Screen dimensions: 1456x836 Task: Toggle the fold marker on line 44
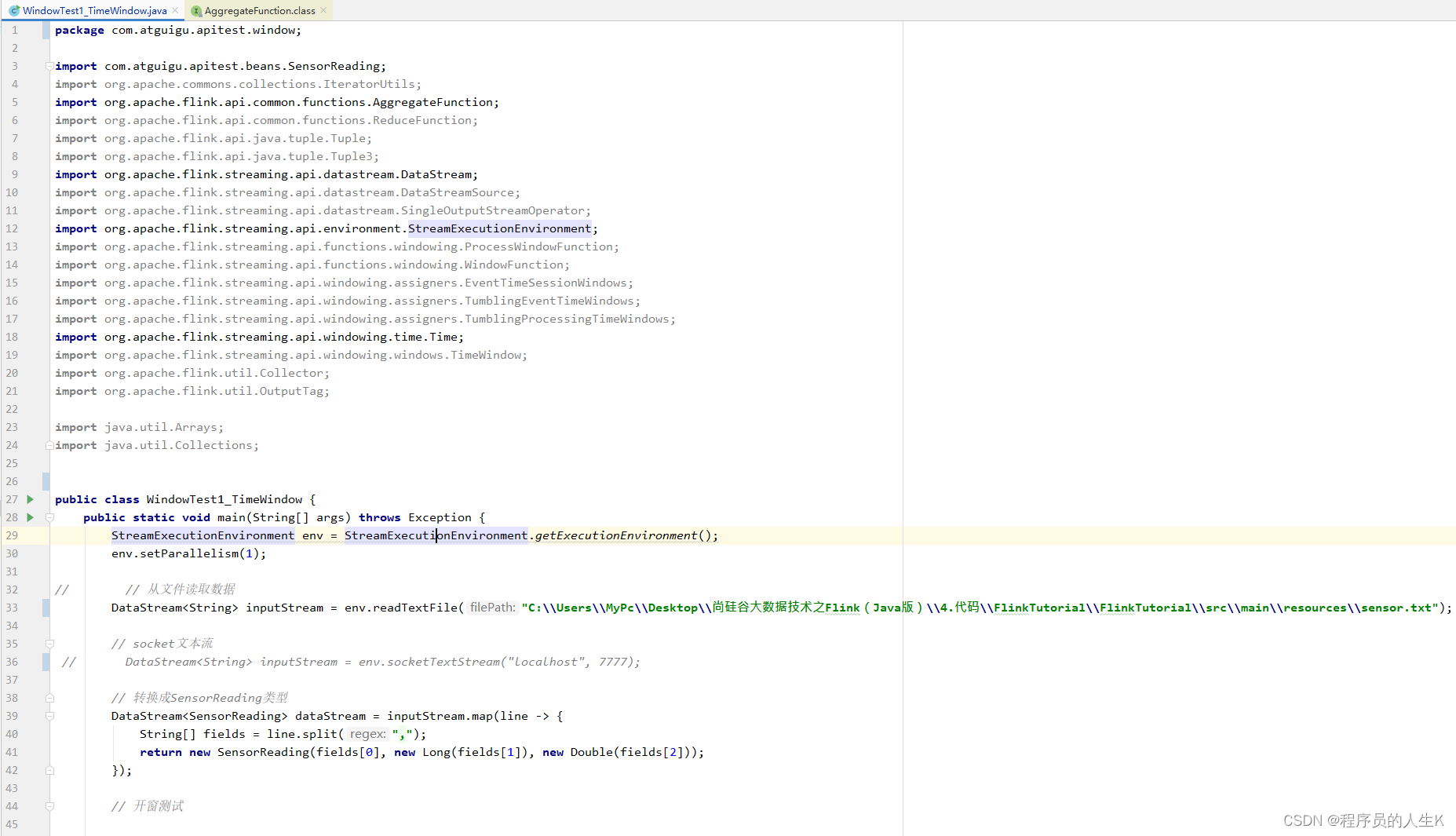pyautogui.click(x=49, y=806)
